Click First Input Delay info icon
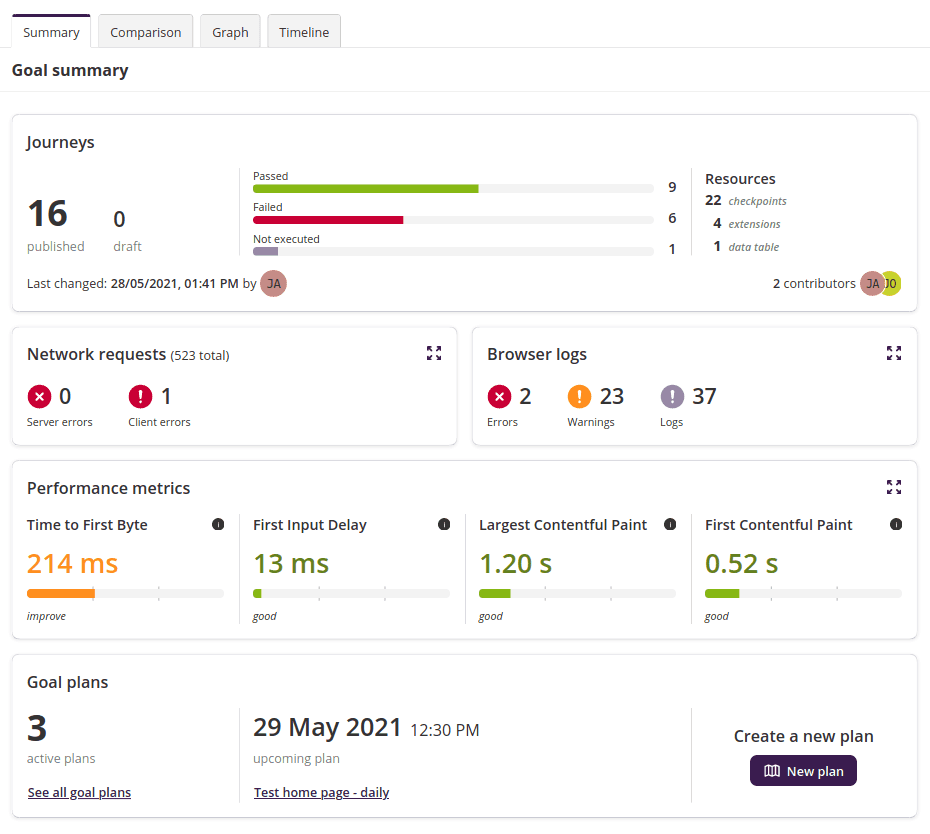 pos(444,525)
